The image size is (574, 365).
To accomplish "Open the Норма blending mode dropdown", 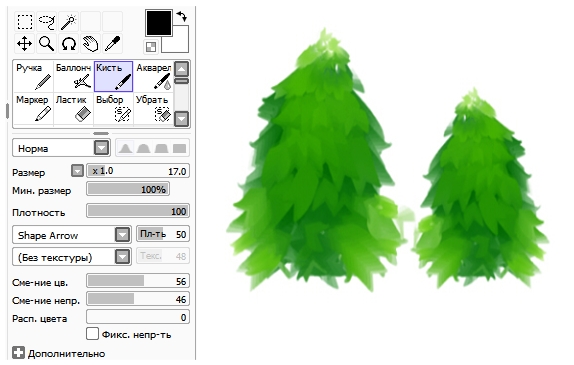I will [x=62, y=148].
